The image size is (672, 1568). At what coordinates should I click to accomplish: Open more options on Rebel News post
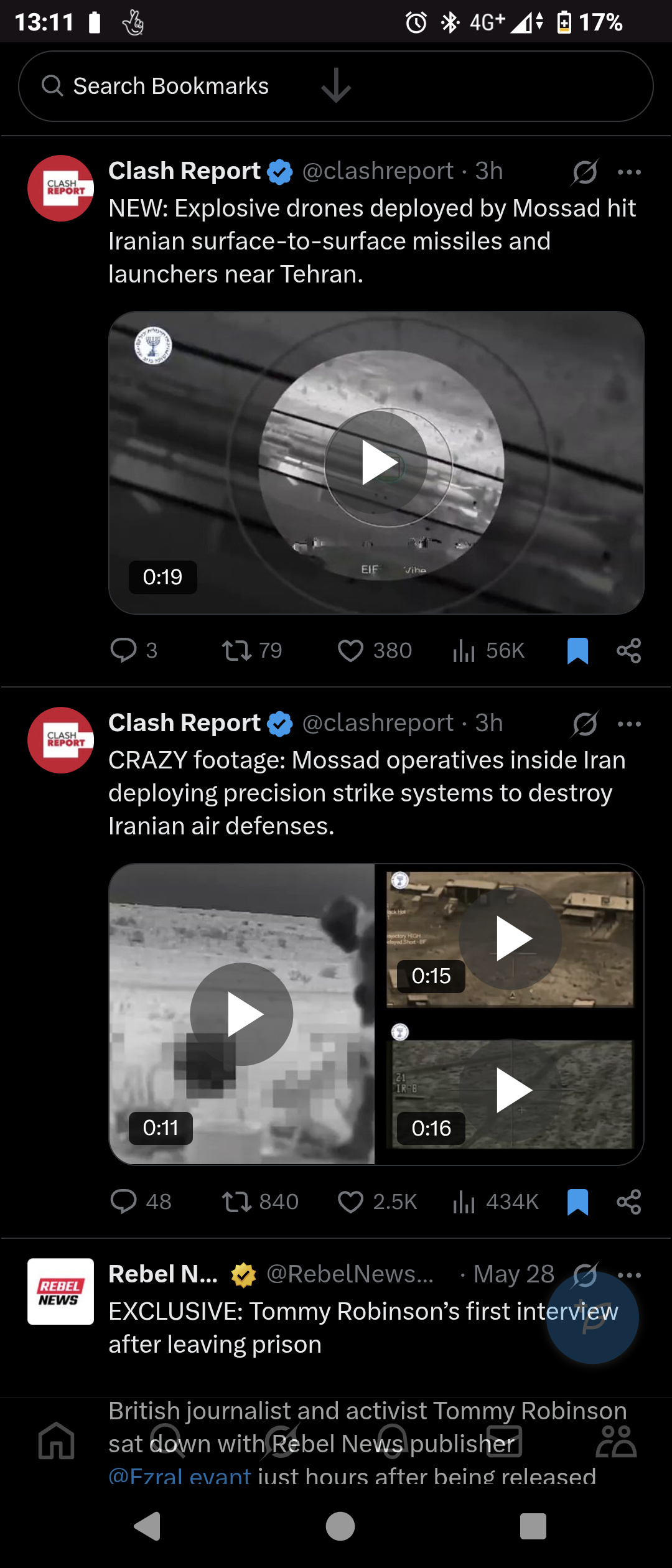tap(629, 1275)
